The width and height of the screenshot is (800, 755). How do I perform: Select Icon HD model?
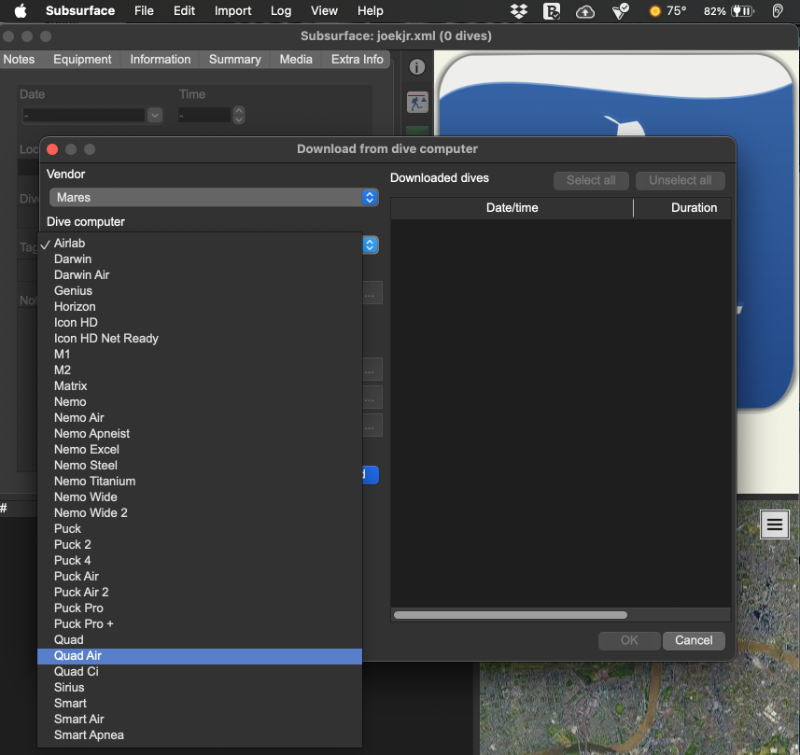click(199, 322)
